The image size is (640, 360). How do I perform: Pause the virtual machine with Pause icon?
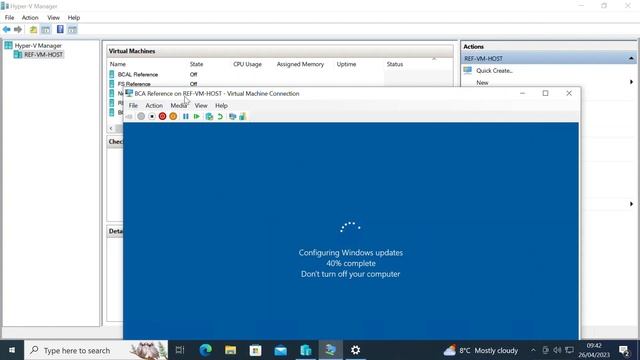[186, 116]
